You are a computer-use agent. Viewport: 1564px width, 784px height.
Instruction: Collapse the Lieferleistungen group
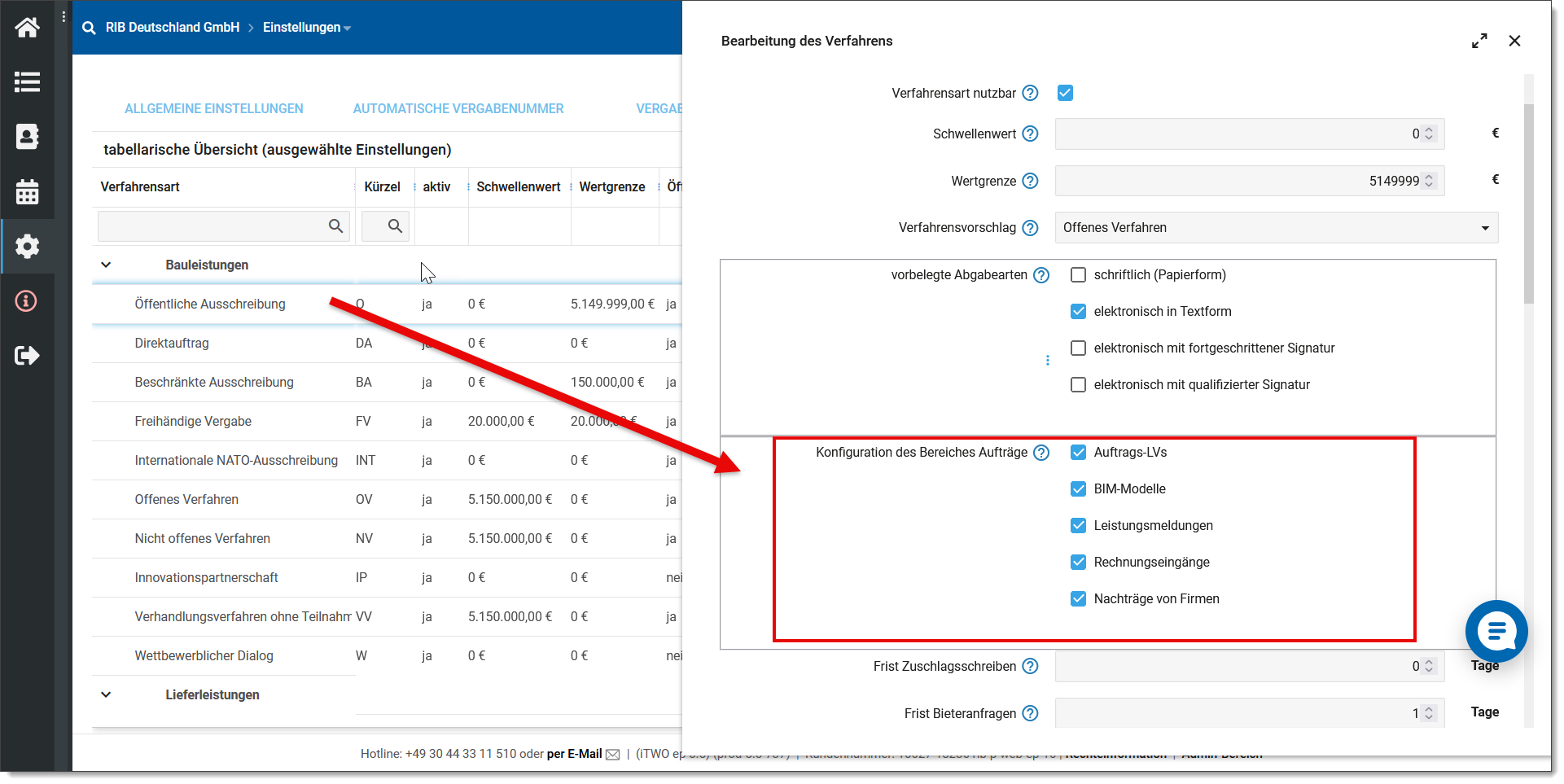(x=106, y=695)
